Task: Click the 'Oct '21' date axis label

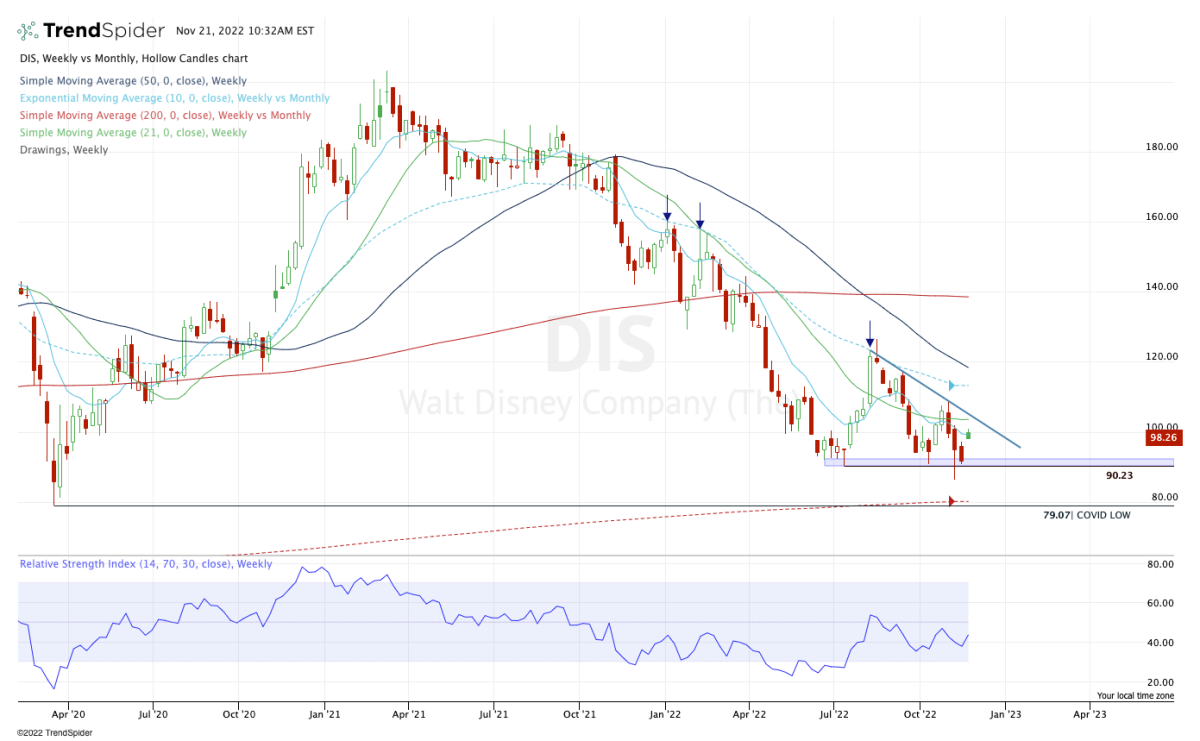Action: [x=578, y=716]
